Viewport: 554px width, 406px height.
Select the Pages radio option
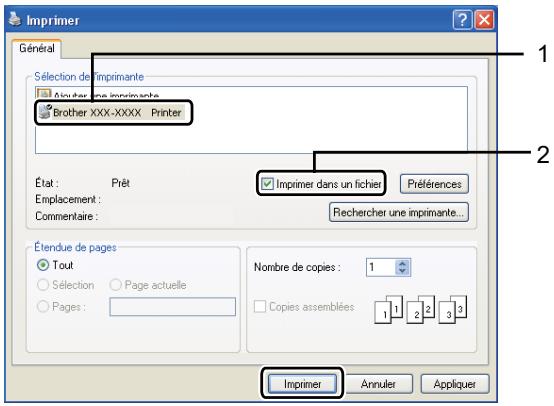pos(43,306)
